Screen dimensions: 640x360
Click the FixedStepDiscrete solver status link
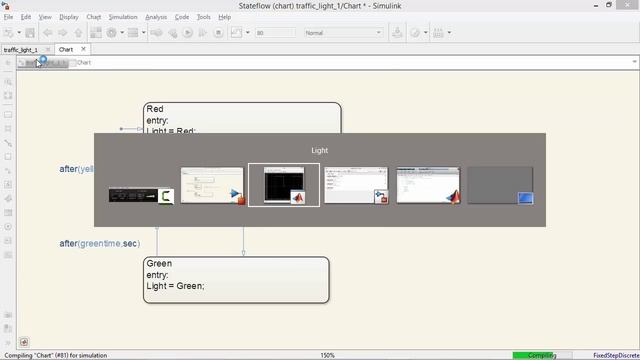[x=616, y=356]
